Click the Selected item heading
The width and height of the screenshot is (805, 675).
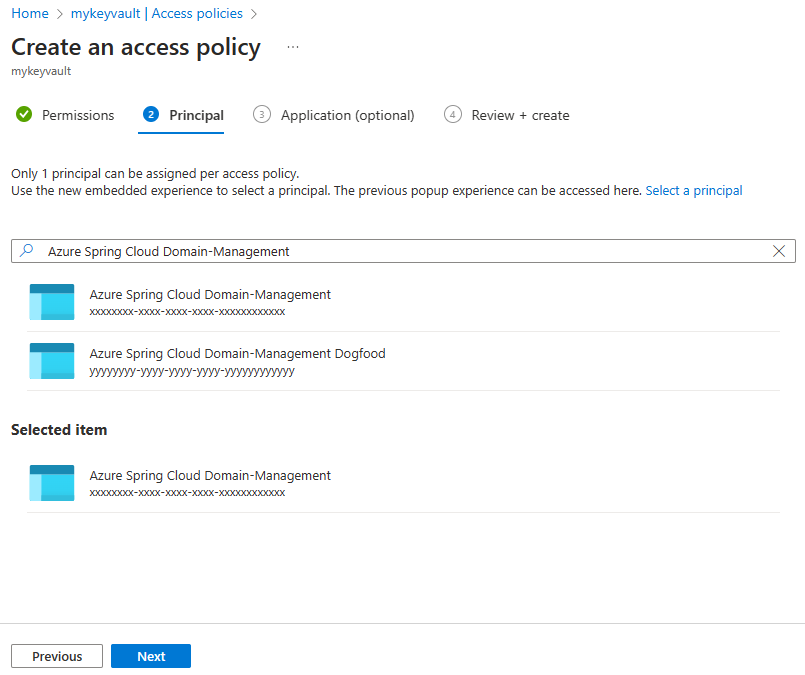point(59,430)
